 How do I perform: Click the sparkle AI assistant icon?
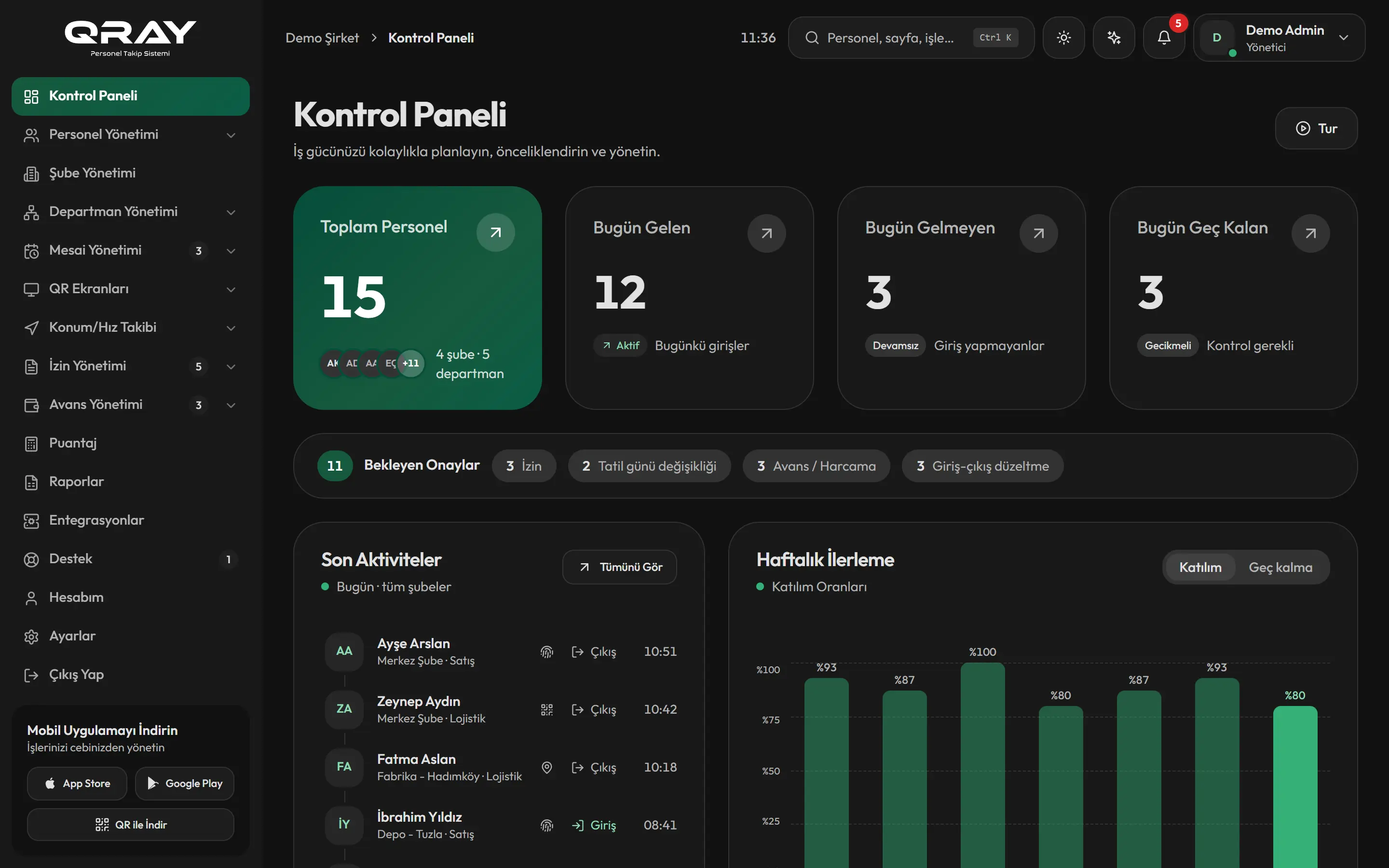click(1114, 38)
